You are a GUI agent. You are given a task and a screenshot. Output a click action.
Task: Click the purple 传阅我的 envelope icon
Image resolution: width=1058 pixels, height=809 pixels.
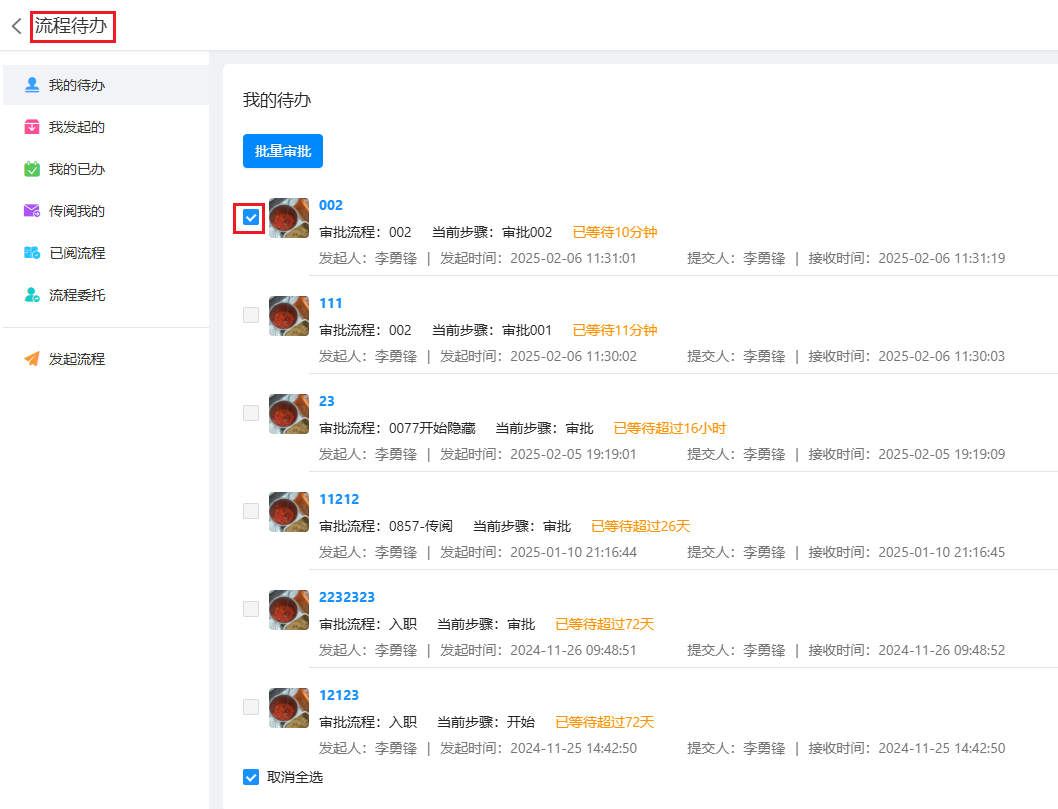32,211
